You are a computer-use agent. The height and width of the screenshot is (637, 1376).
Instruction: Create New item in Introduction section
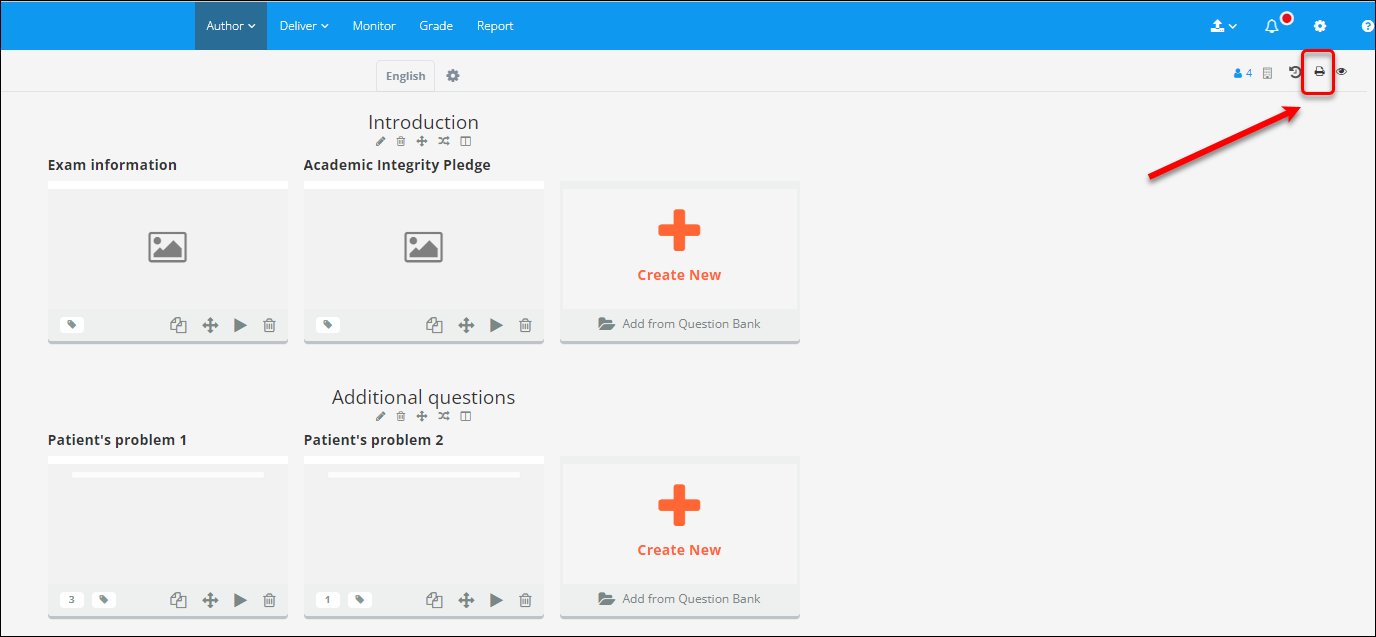(679, 248)
